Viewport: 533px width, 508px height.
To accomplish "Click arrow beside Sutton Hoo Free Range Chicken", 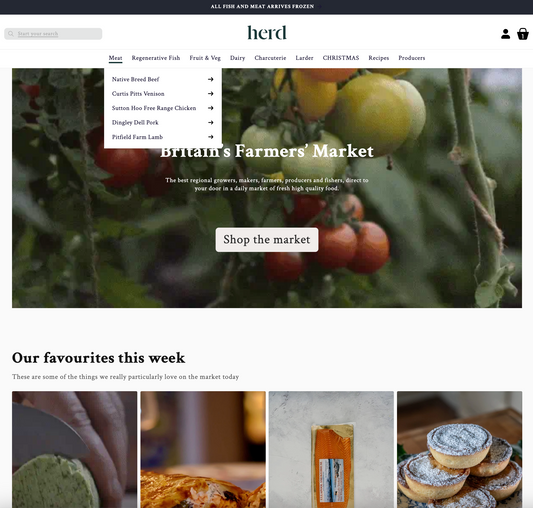I will click(210, 108).
